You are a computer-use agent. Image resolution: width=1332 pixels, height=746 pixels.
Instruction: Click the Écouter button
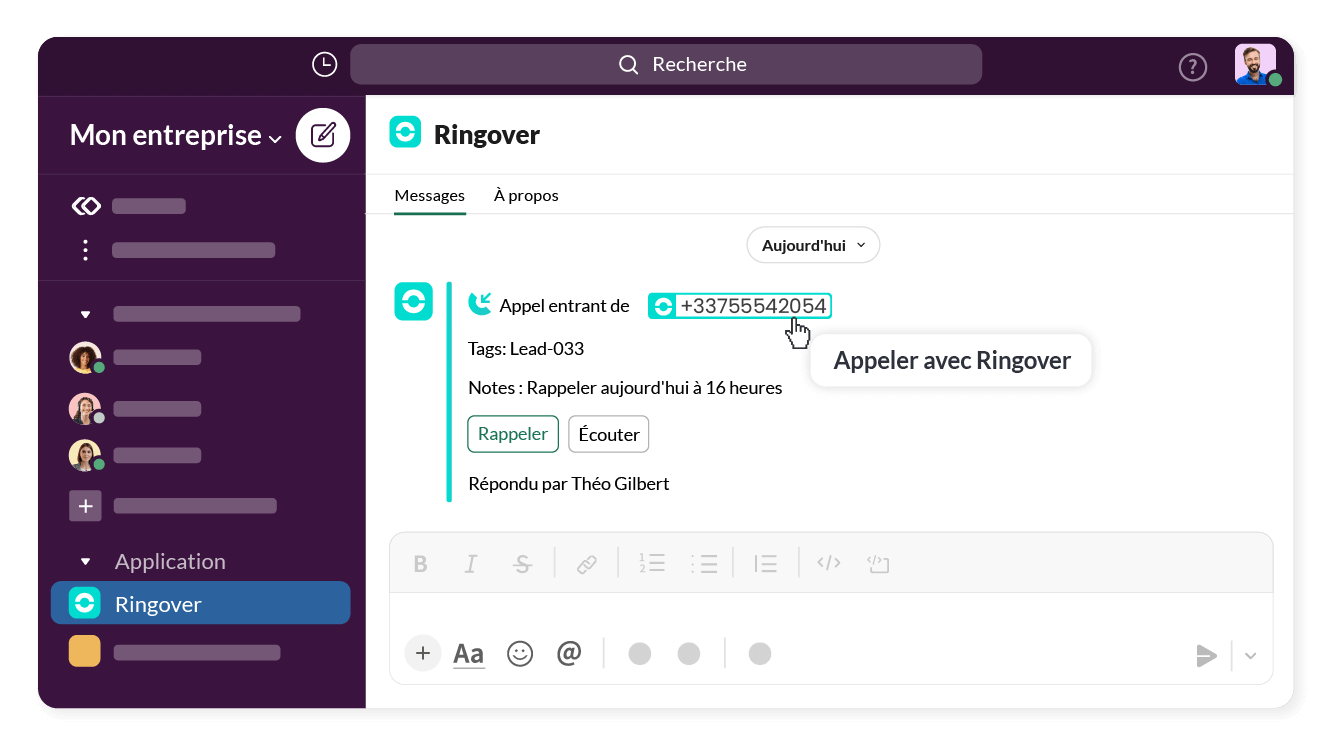tap(608, 434)
